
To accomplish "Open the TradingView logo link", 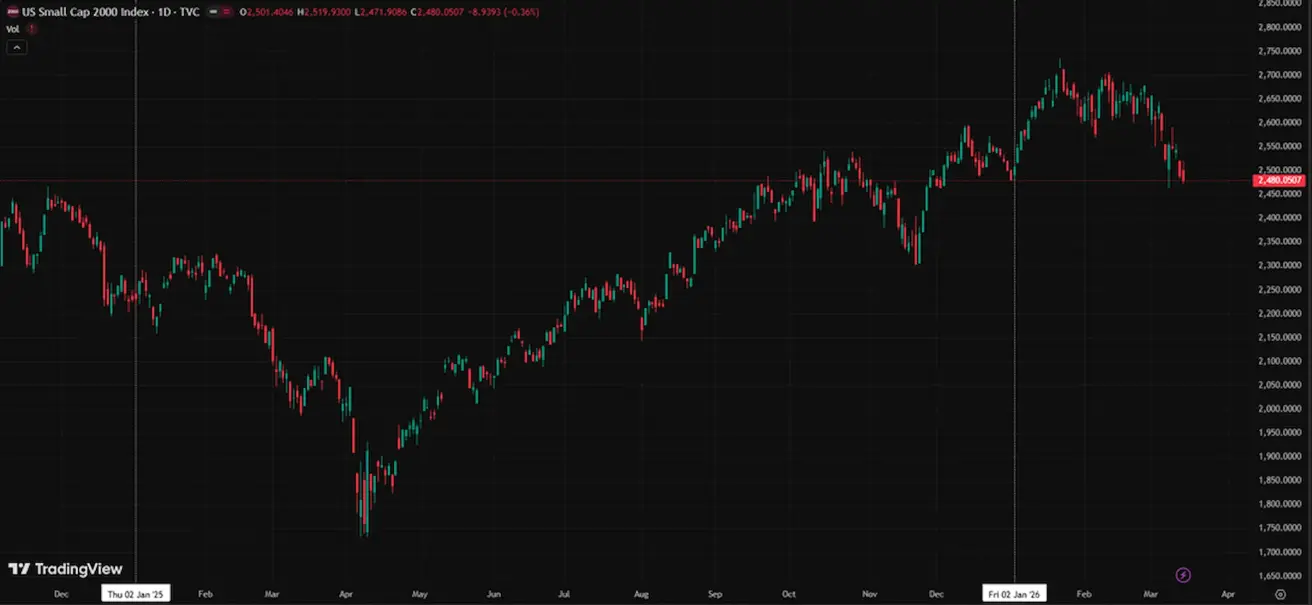I will click(x=65, y=569).
